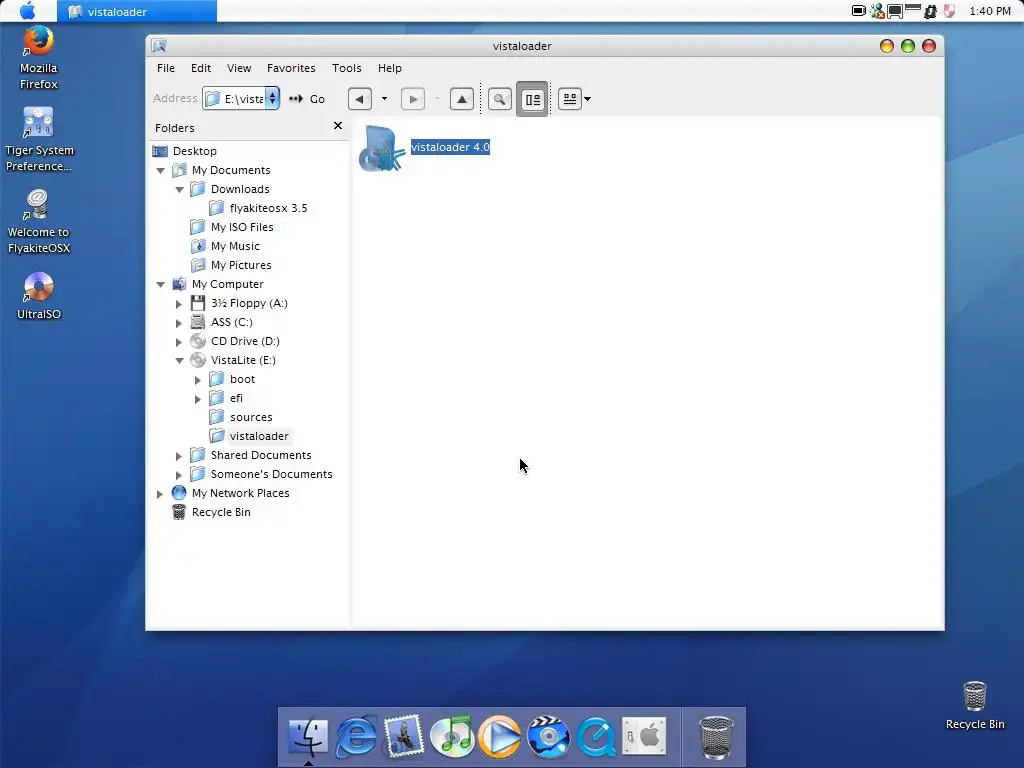Viewport: 1024px width, 768px height.
Task: Click the Go button
Action: pos(307,99)
